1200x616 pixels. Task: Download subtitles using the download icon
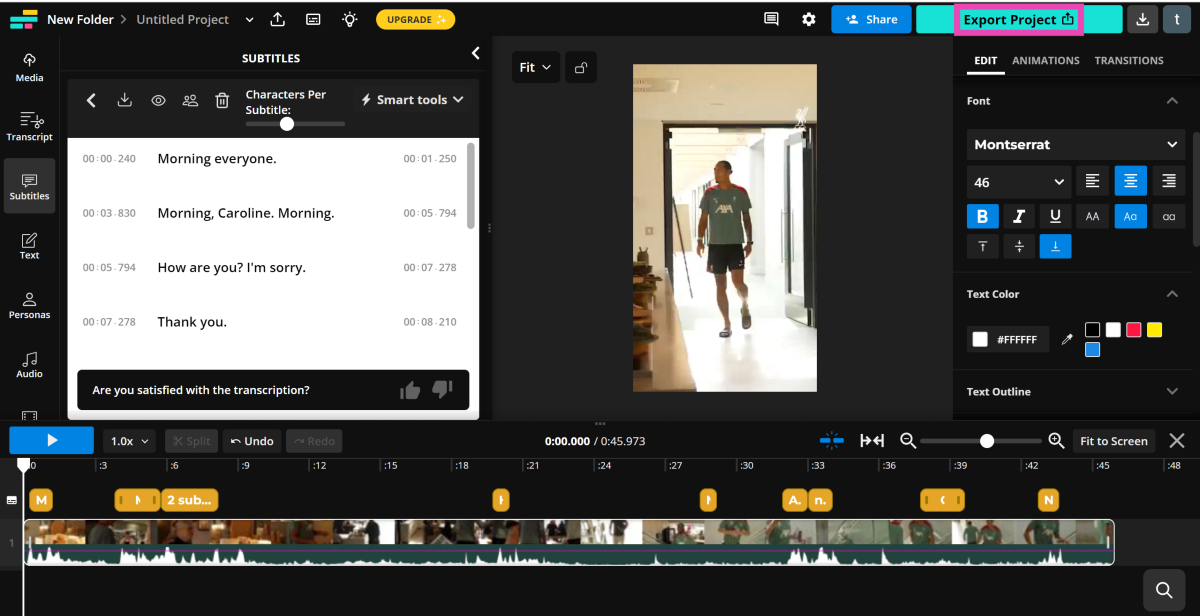click(124, 100)
